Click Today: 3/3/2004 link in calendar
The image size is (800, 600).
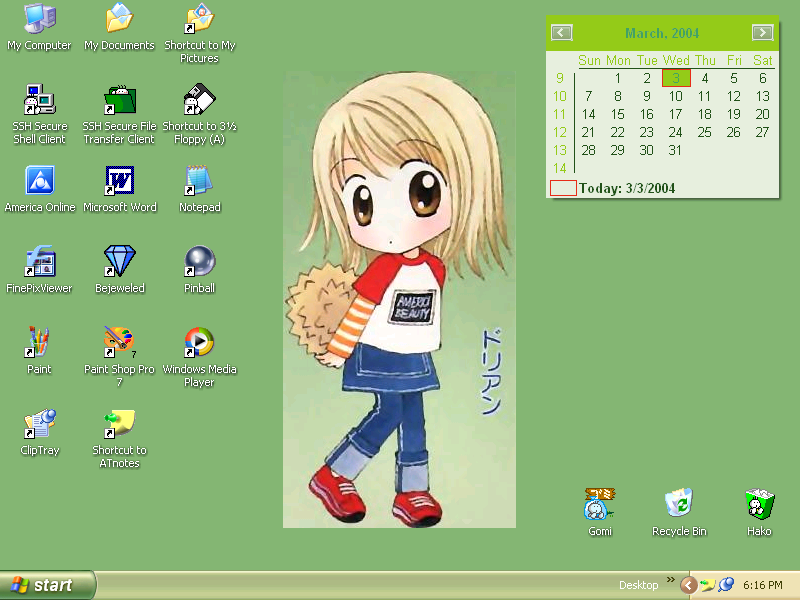tap(627, 188)
